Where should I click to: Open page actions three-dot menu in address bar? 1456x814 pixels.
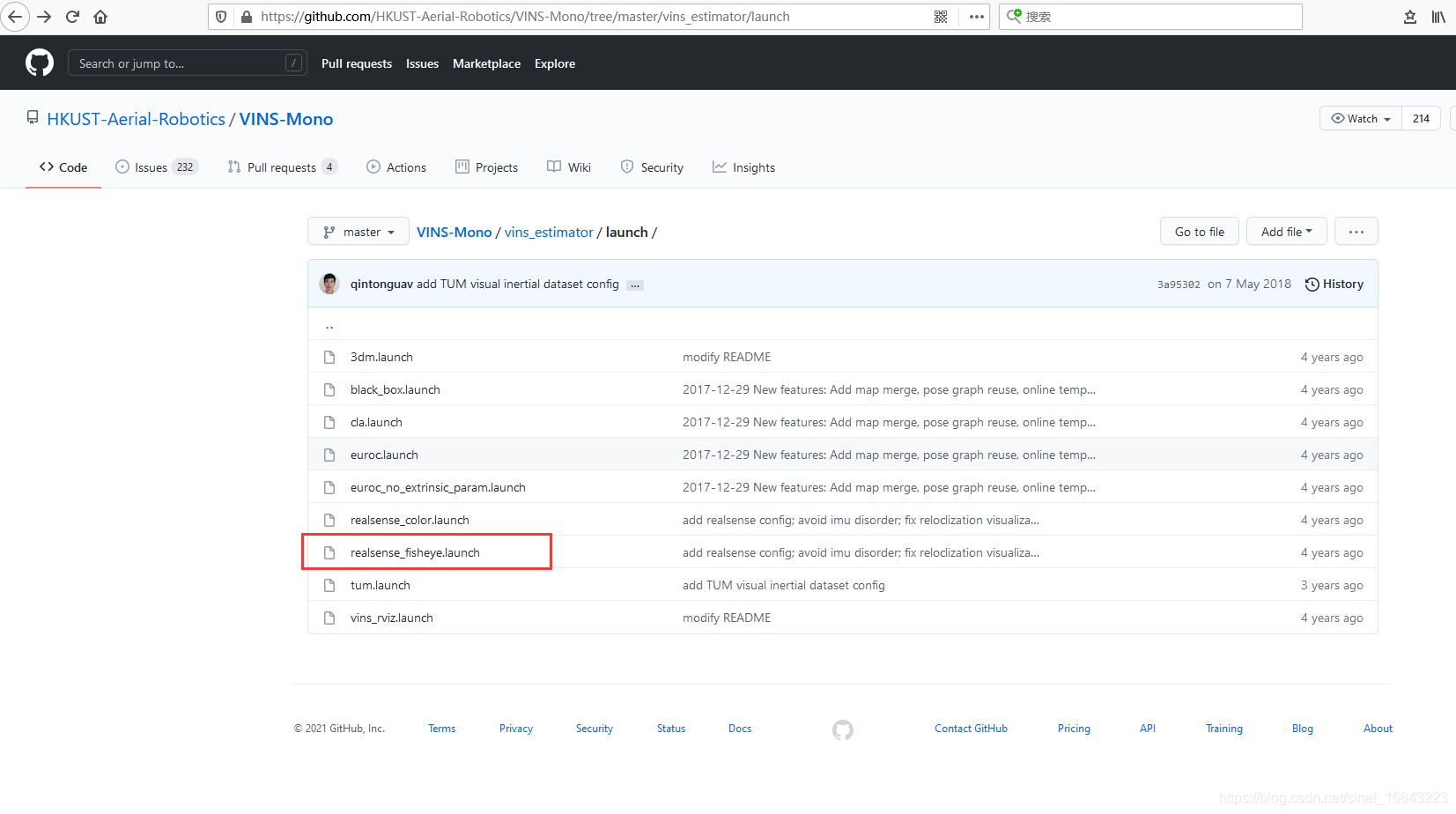(977, 17)
